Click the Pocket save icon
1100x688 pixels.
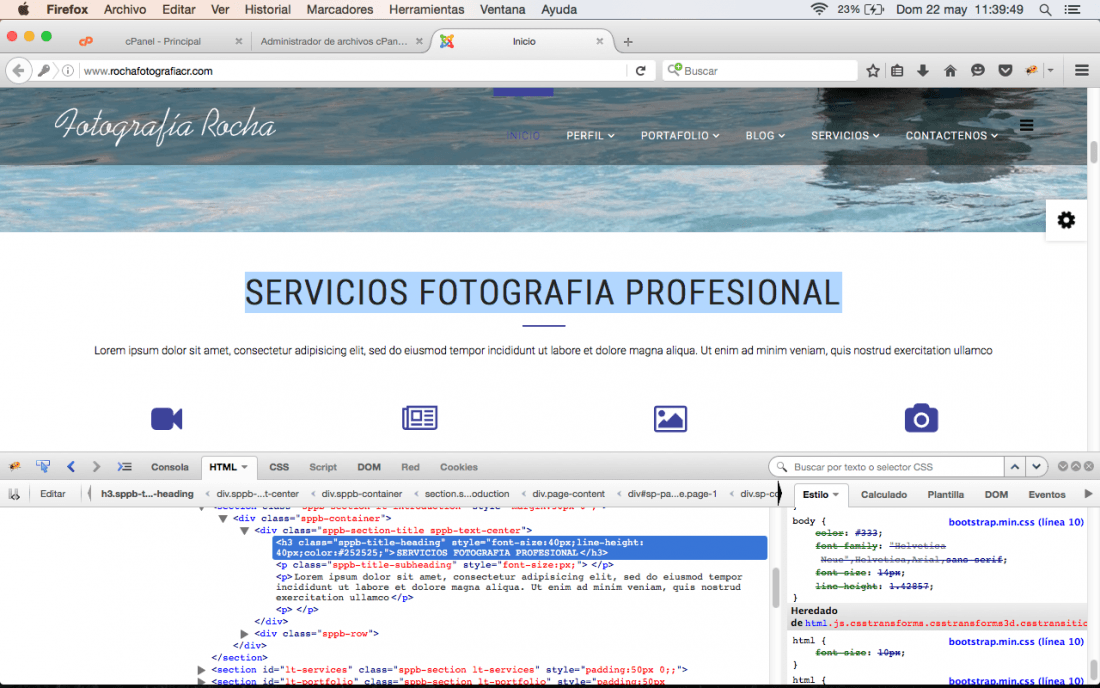[1005, 71]
